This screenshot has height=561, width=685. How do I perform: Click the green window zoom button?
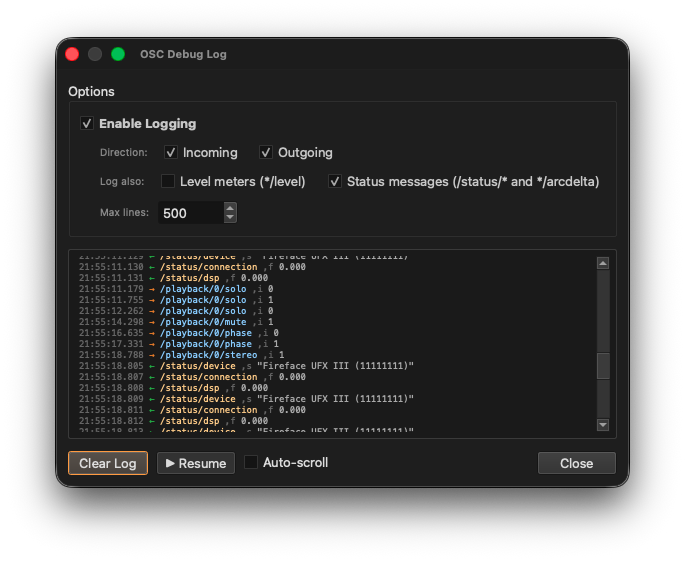(x=118, y=54)
